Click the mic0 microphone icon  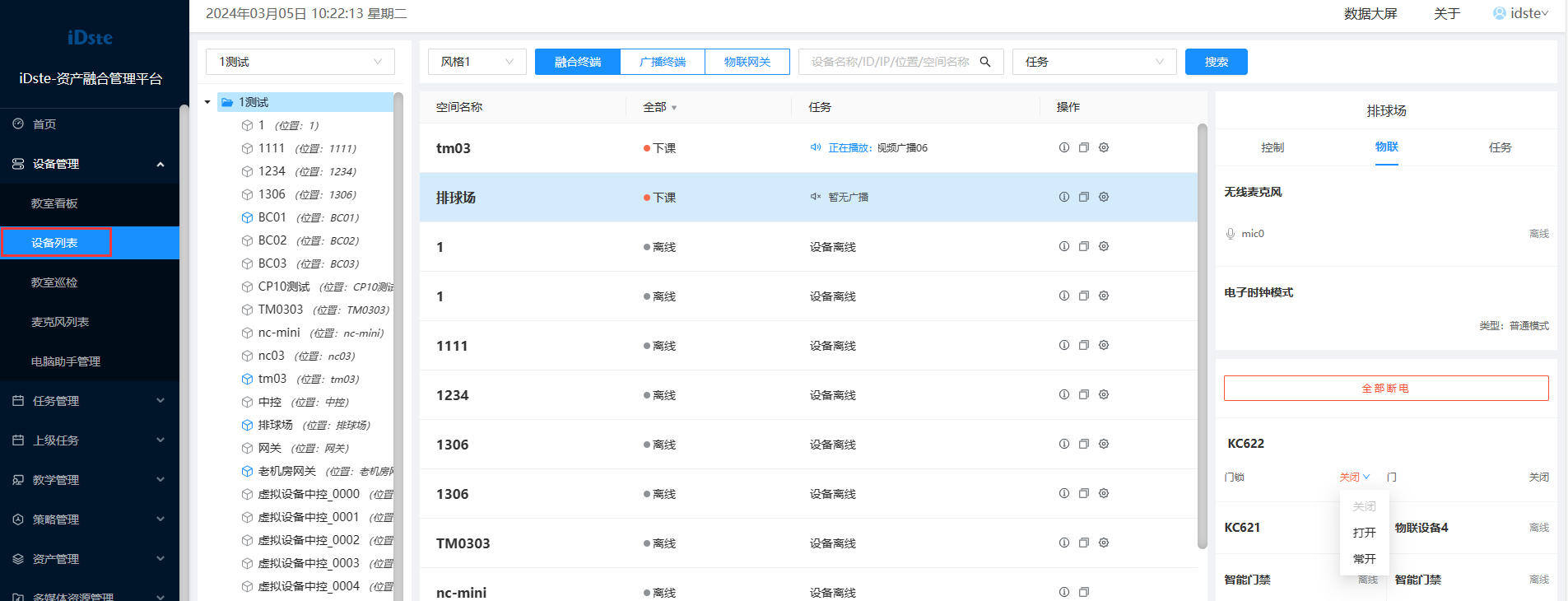1231,234
